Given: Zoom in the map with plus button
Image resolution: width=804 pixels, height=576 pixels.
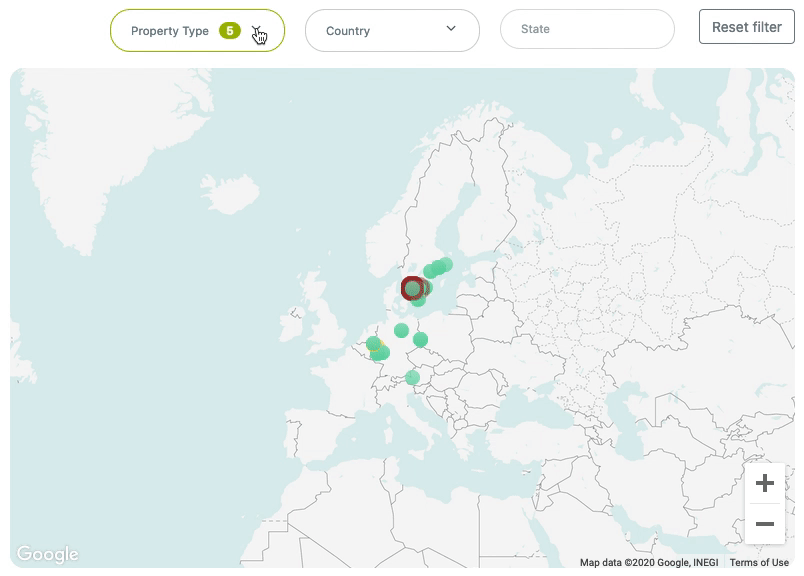Looking at the screenshot, I should 765,484.
